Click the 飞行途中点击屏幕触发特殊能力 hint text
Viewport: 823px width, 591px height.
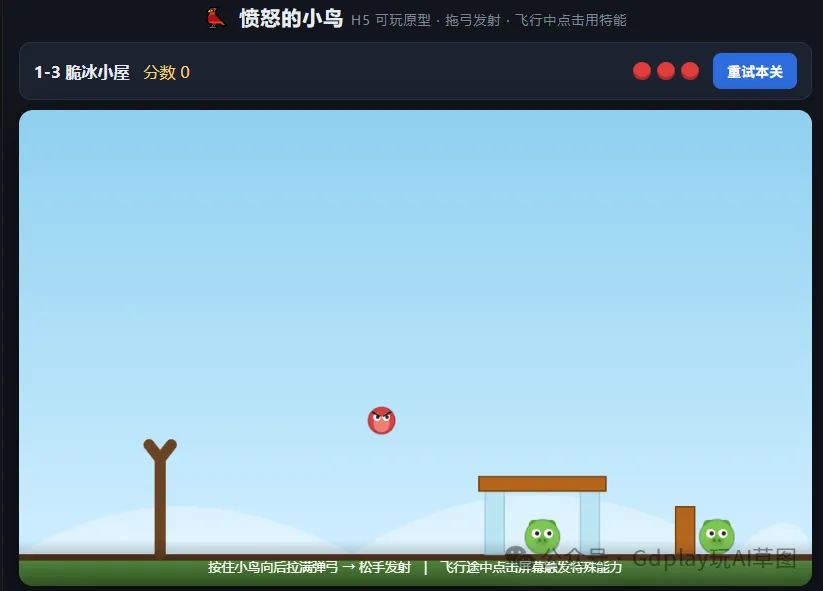(531, 567)
